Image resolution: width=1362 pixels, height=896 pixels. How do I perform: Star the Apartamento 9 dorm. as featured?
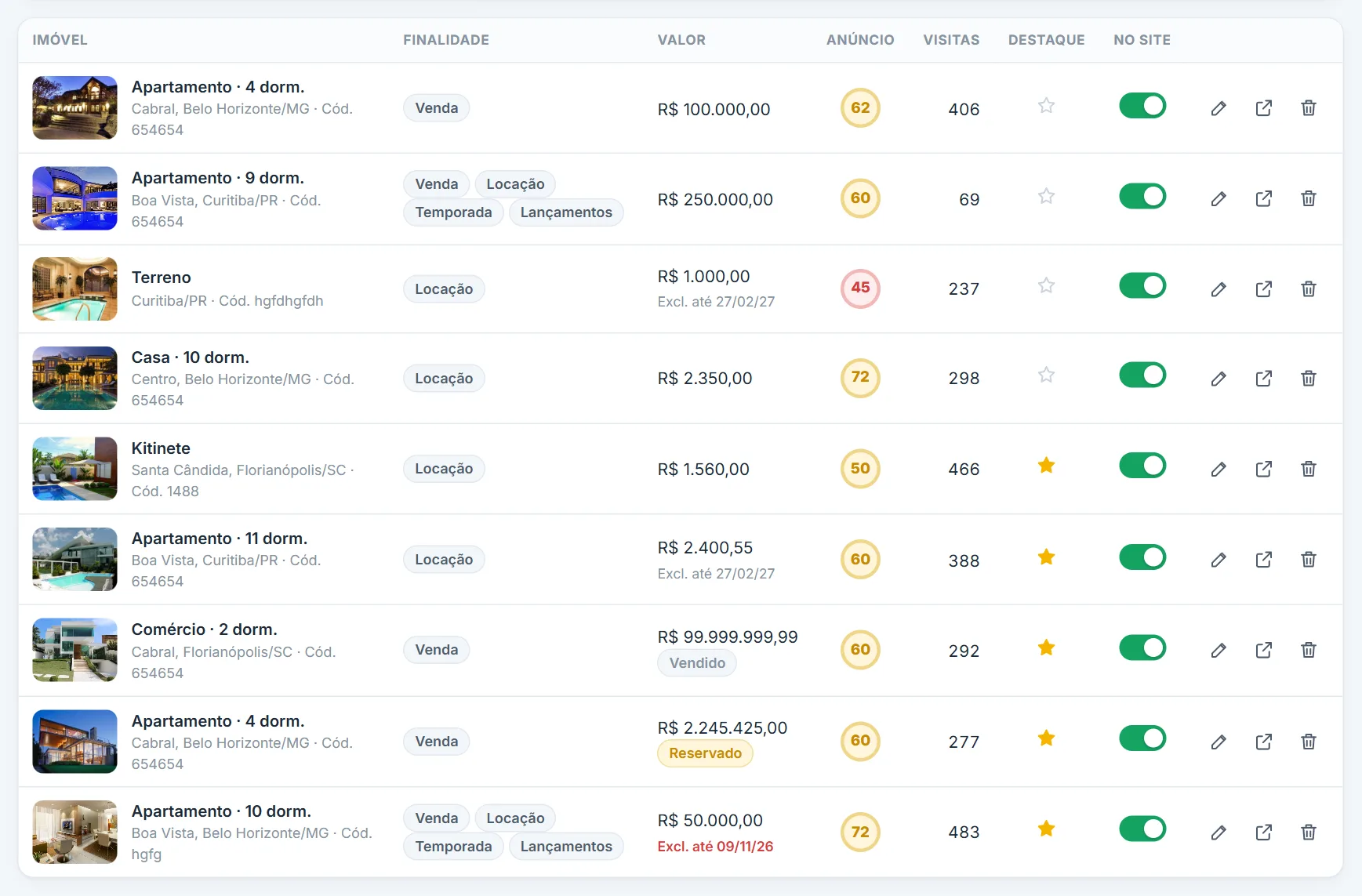tap(1046, 196)
